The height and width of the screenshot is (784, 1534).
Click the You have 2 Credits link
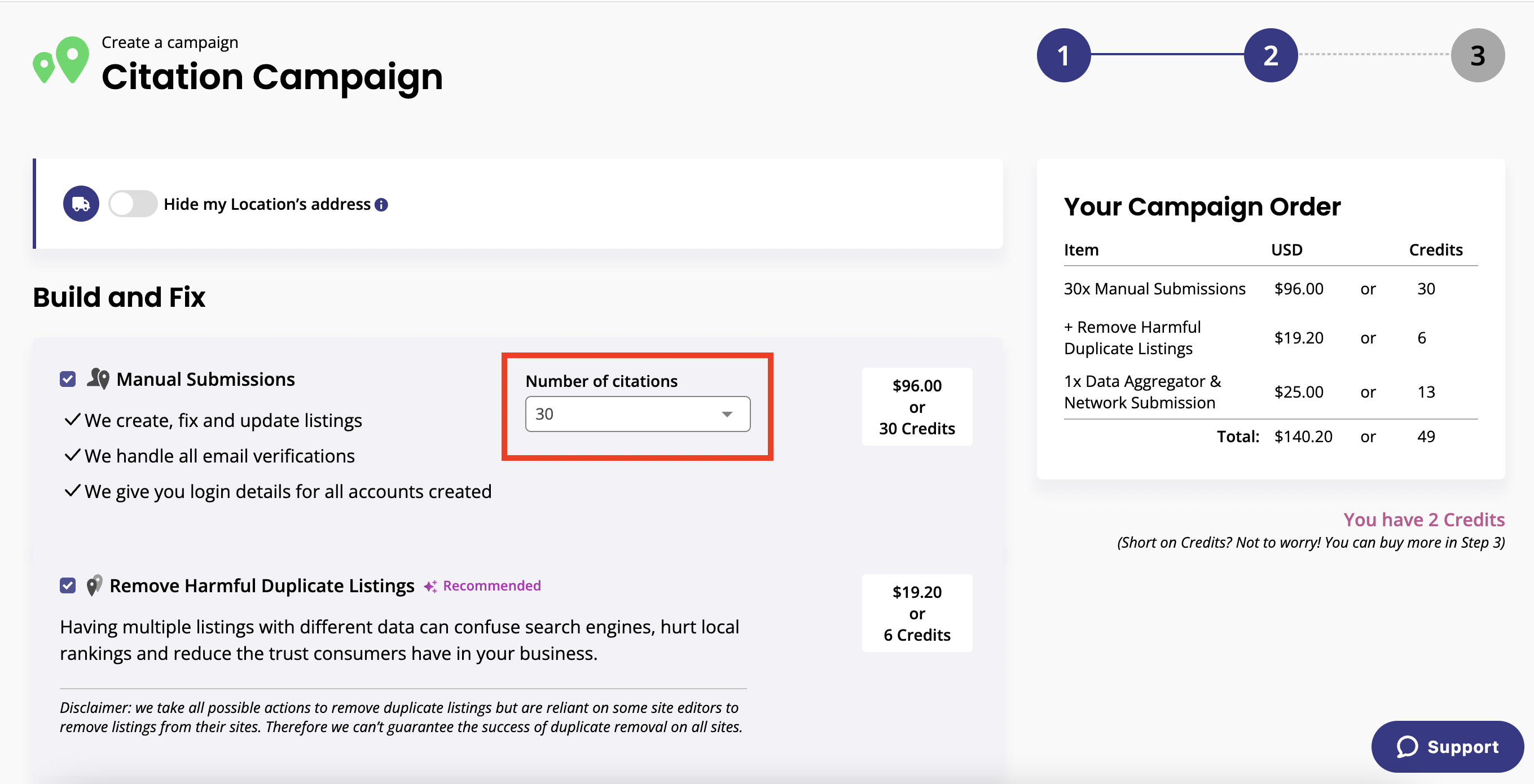pos(1425,519)
